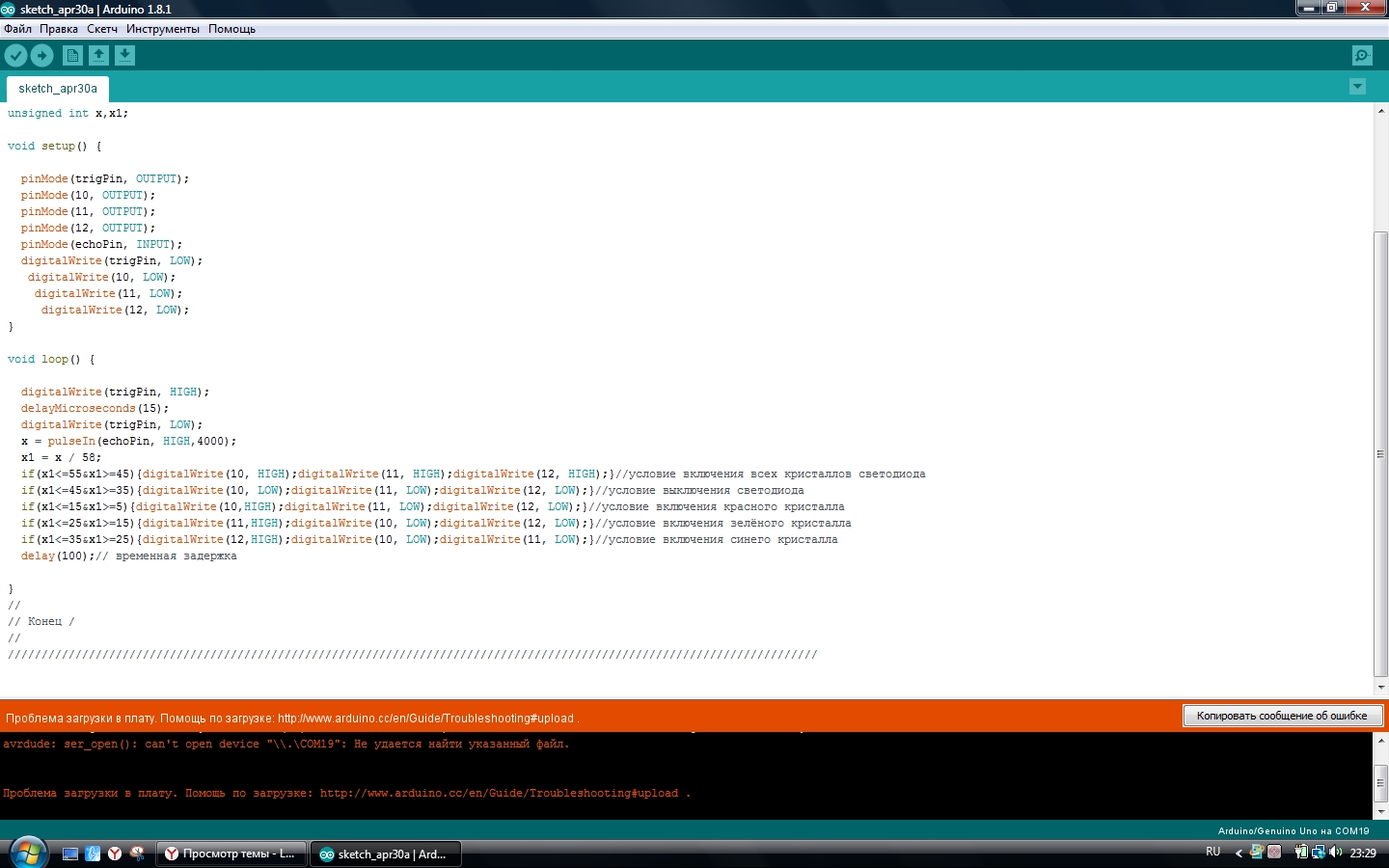
Task: Save the sketch with the down-arrow icon
Action: pyautogui.click(x=124, y=56)
